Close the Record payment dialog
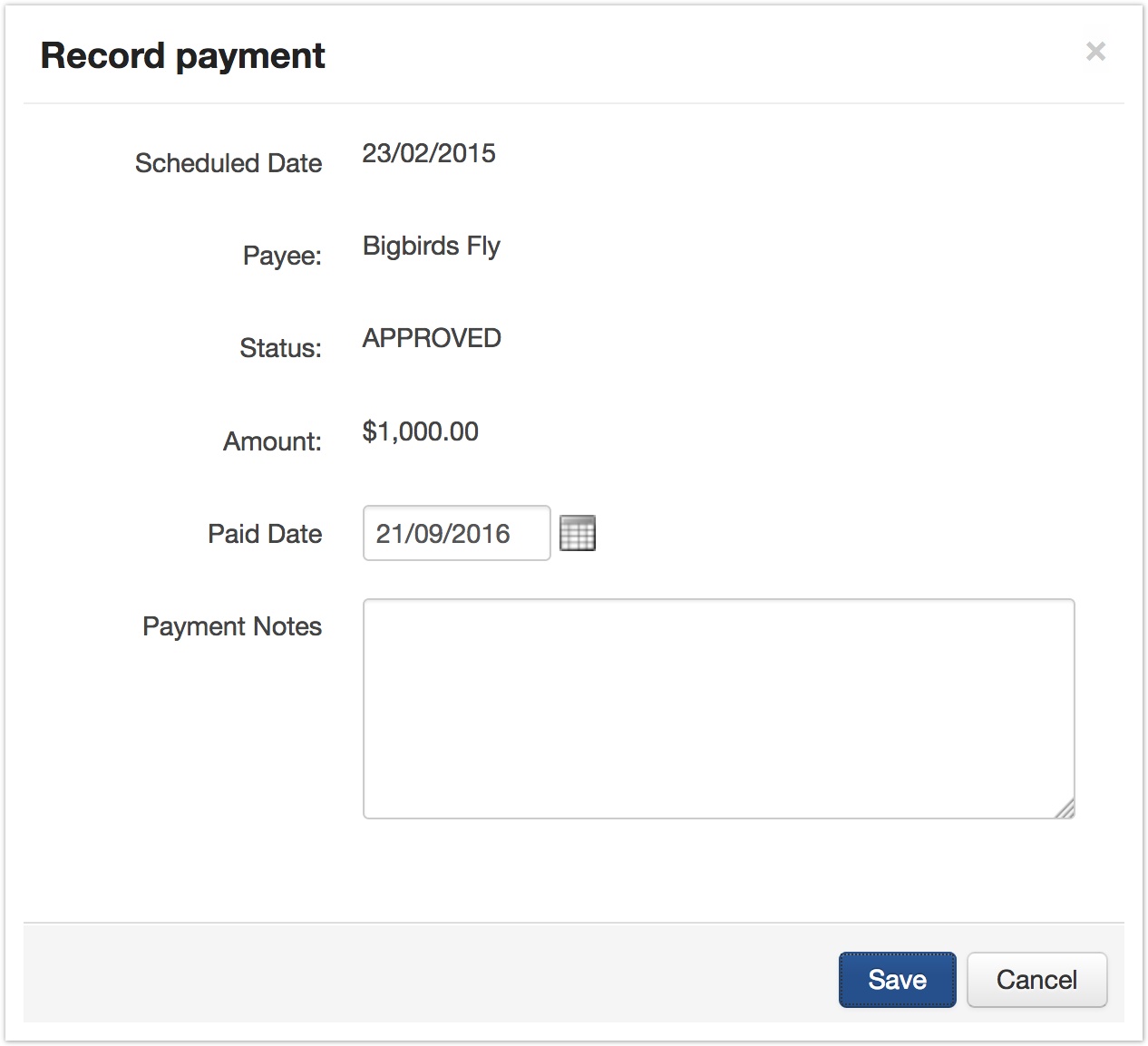The image size is (1148, 1046). [x=1095, y=52]
